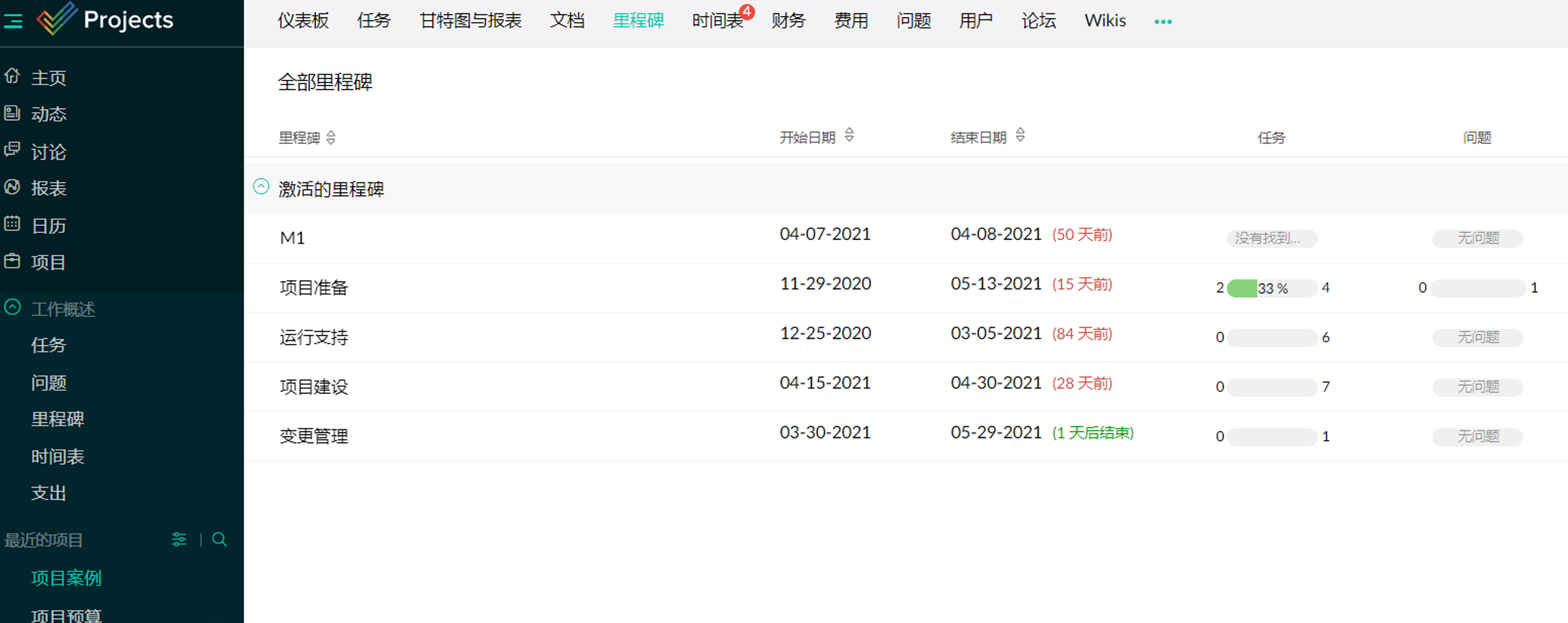Open the discussion (讨论) sidebar icon
The image size is (1568, 623).
pos(12,150)
